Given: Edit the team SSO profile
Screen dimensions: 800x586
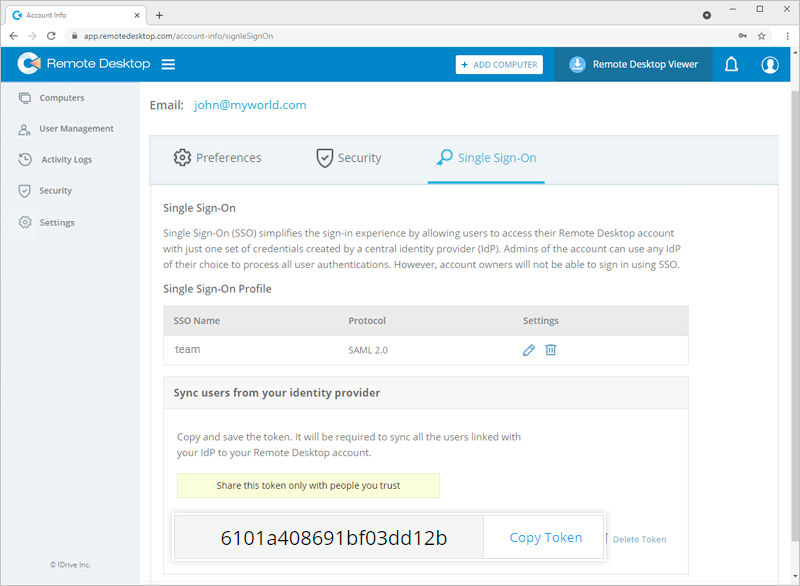Looking at the screenshot, I should (x=529, y=350).
